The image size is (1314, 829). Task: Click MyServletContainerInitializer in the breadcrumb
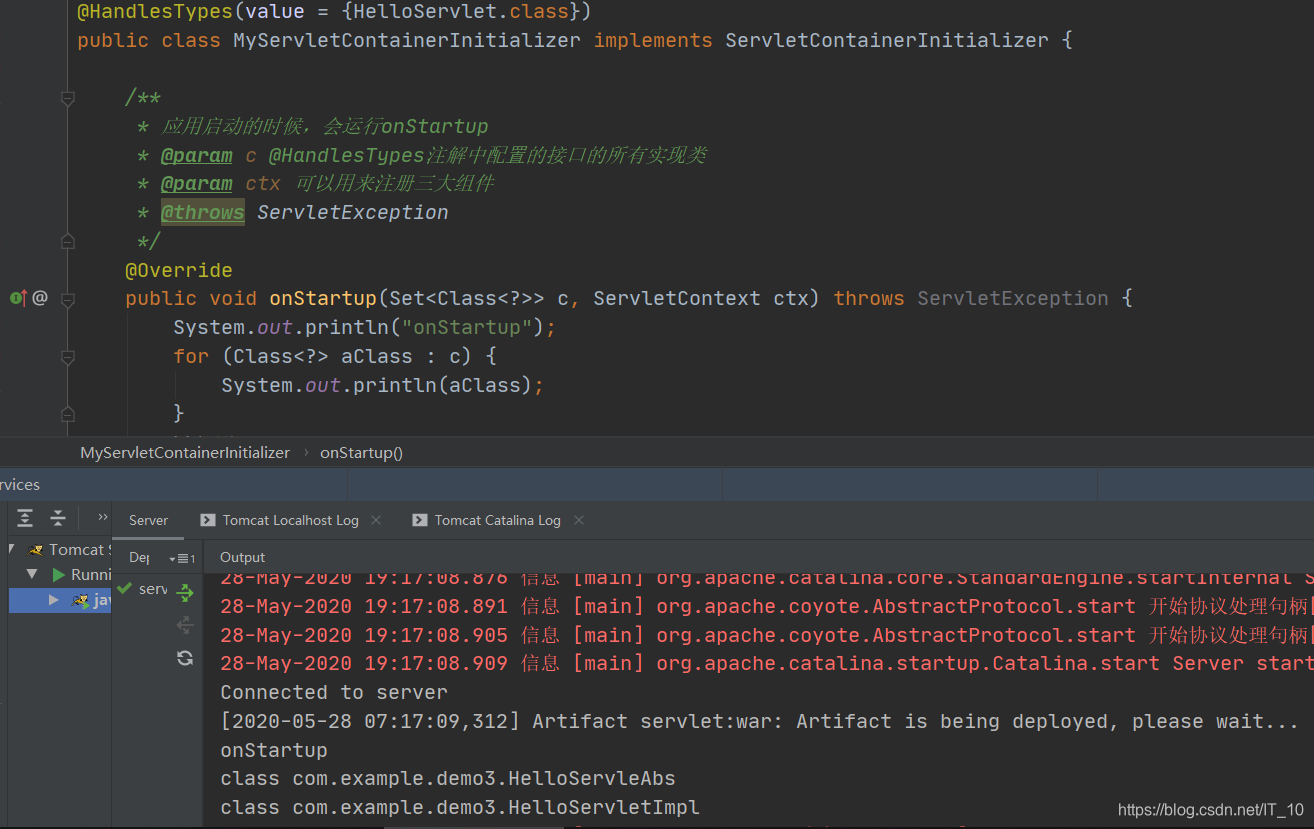pos(185,453)
